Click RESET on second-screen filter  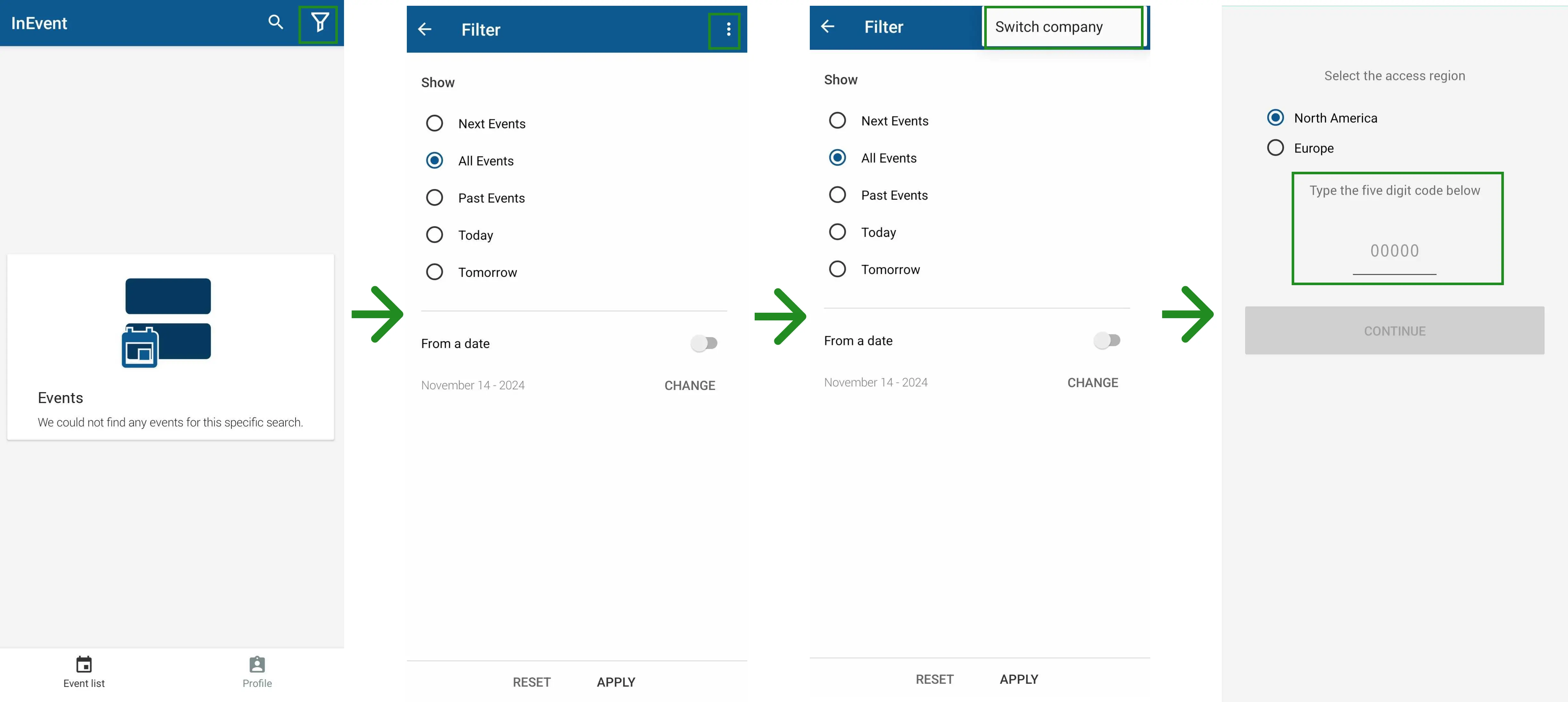click(532, 682)
